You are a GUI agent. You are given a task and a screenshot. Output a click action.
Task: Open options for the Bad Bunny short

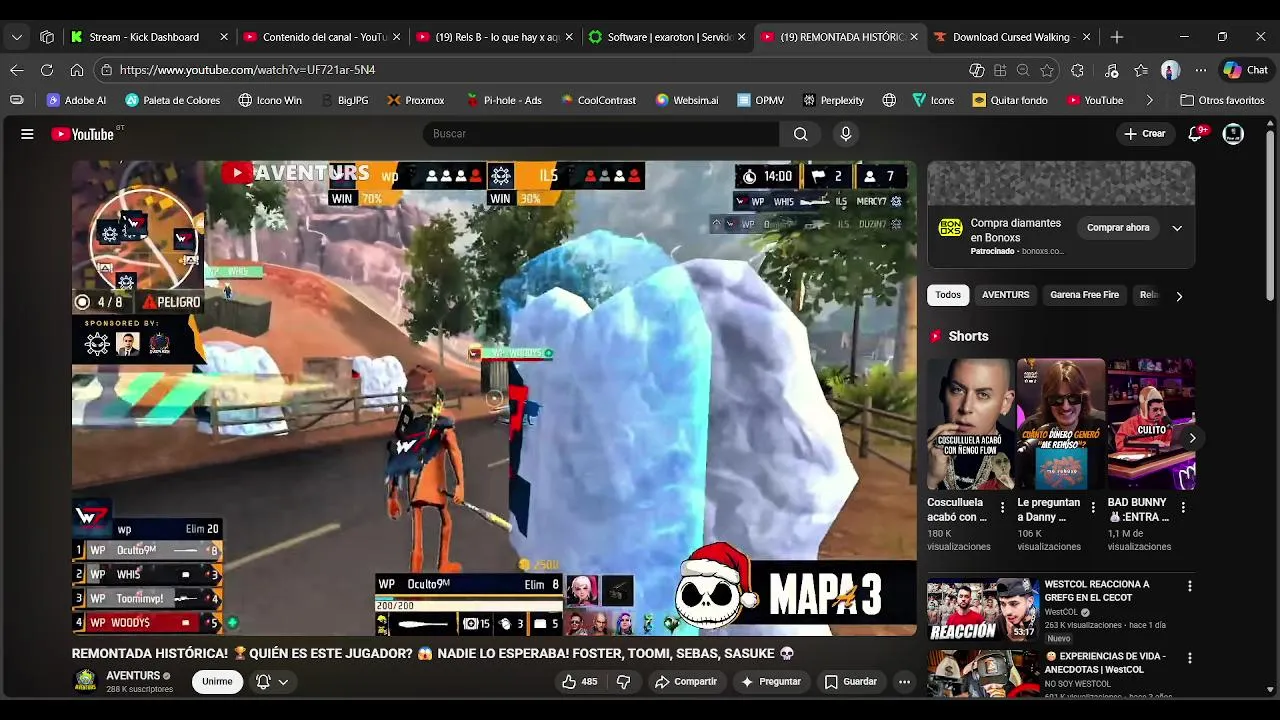pyautogui.click(x=1183, y=508)
